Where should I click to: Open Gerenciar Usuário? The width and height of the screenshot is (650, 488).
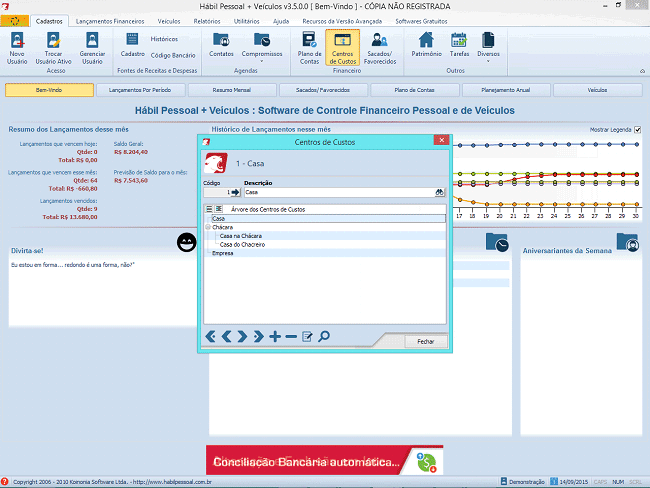[x=92, y=48]
